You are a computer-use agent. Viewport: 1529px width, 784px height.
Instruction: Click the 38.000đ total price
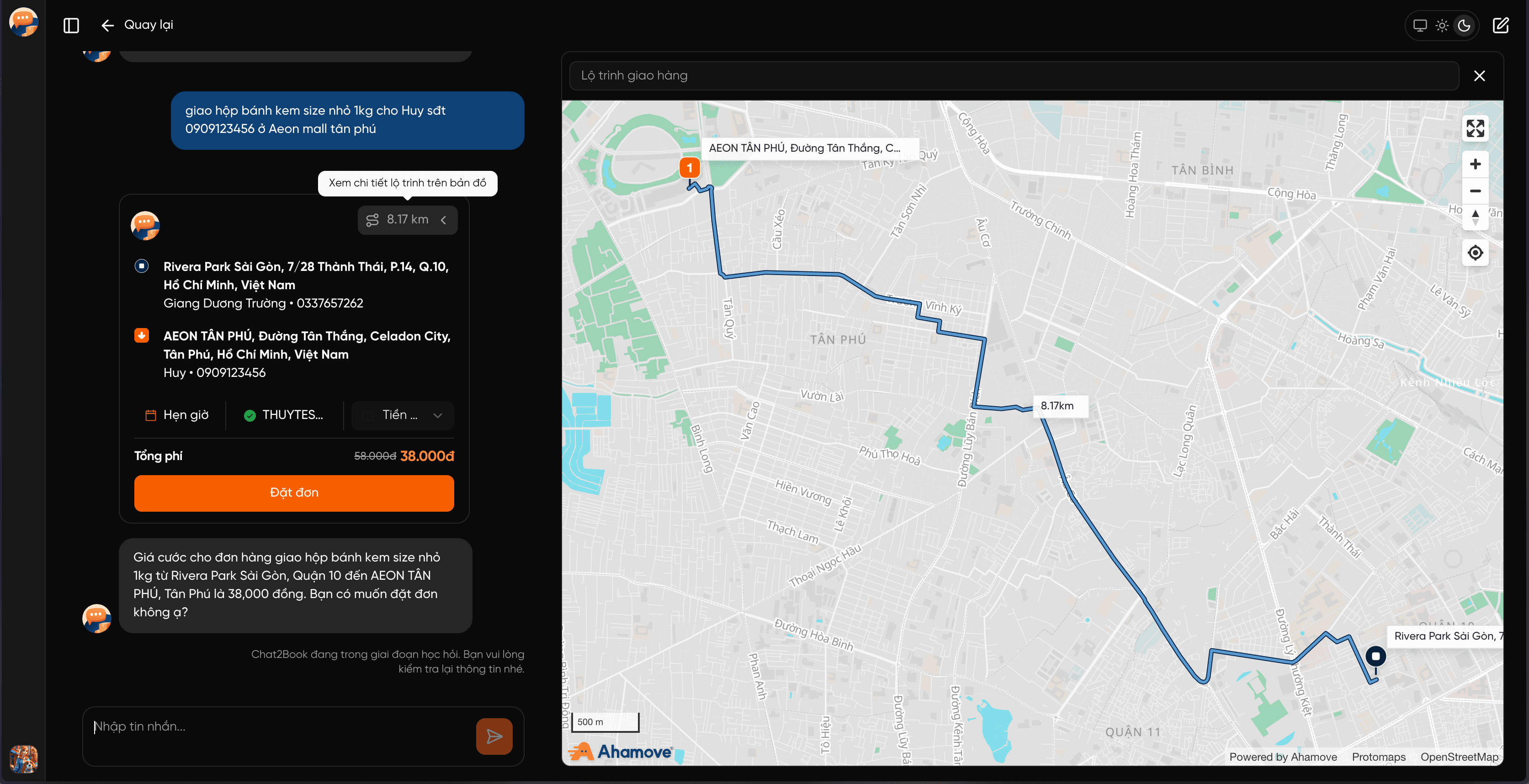427,456
